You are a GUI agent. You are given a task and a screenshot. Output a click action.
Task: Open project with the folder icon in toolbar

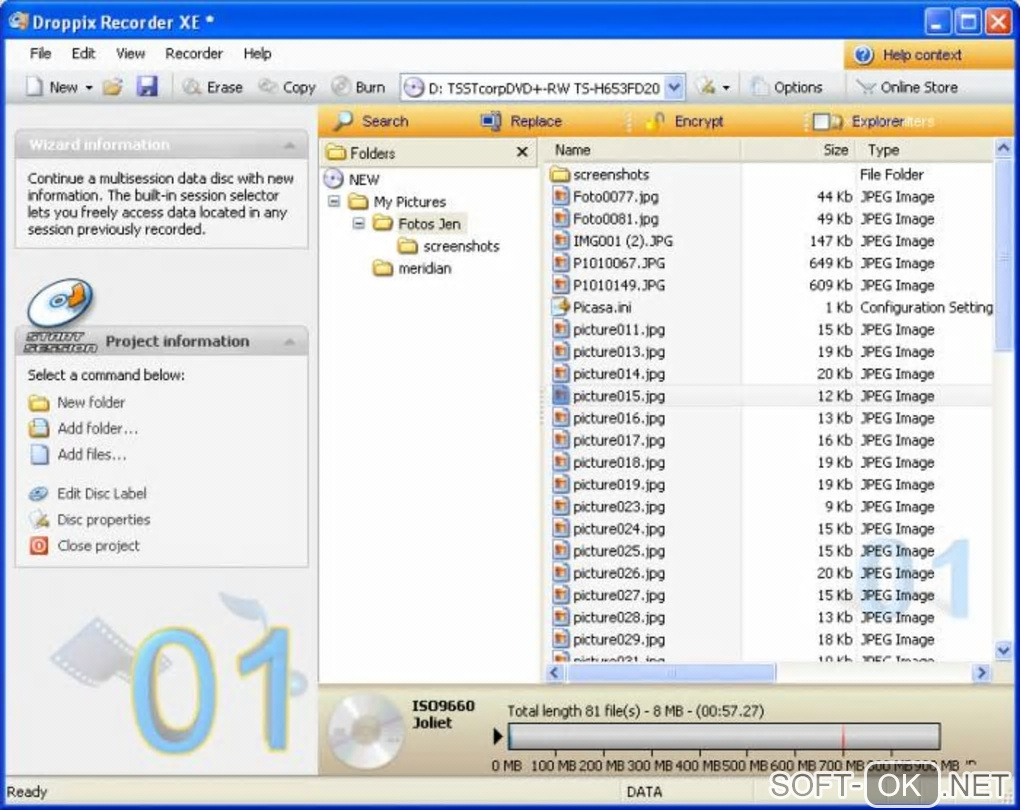pyautogui.click(x=113, y=87)
